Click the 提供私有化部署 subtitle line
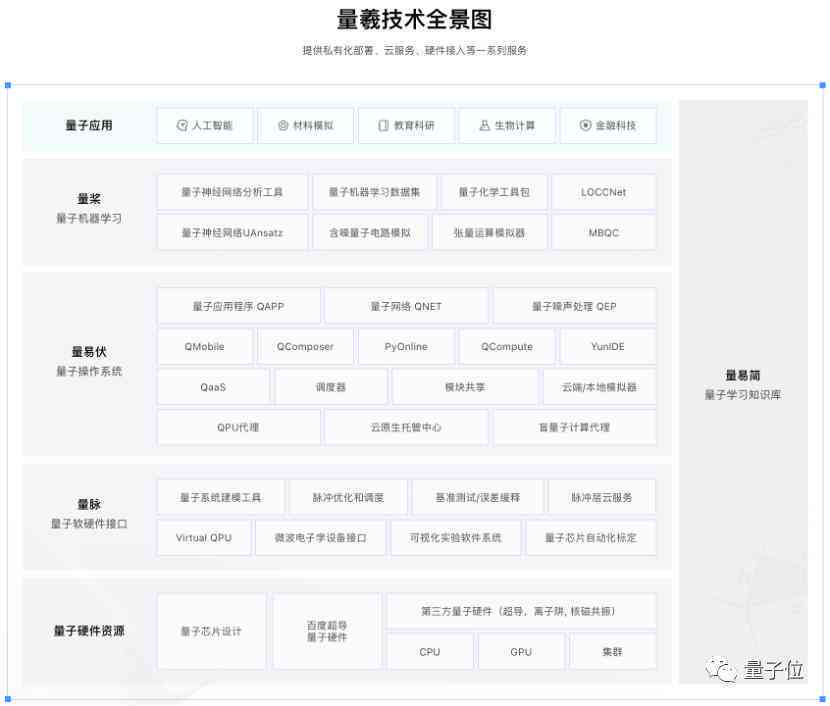 pyautogui.click(x=414, y=50)
